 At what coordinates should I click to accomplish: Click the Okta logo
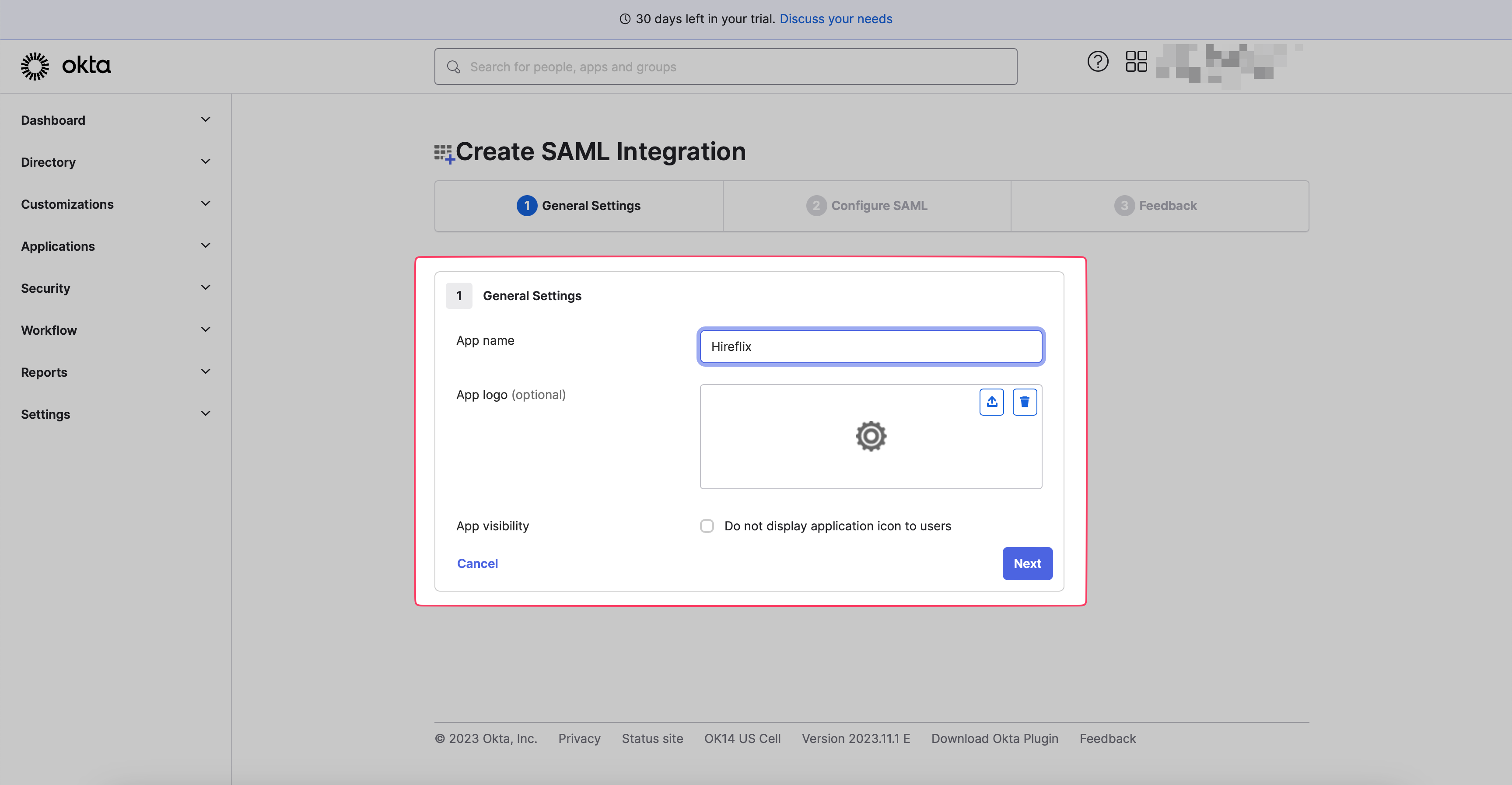tap(66, 66)
